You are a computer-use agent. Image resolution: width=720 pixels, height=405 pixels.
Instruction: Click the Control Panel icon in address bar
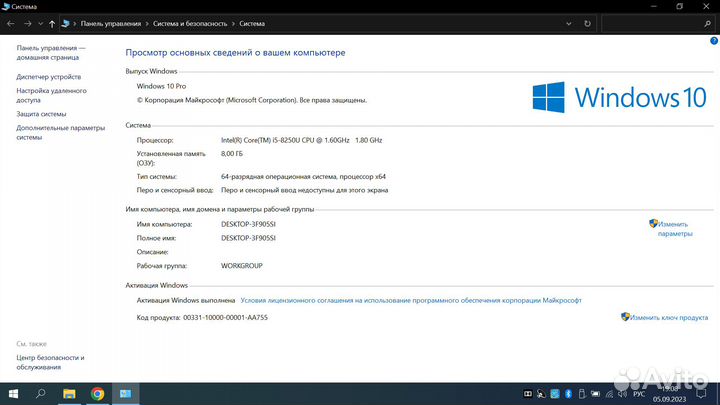(x=65, y=23)
